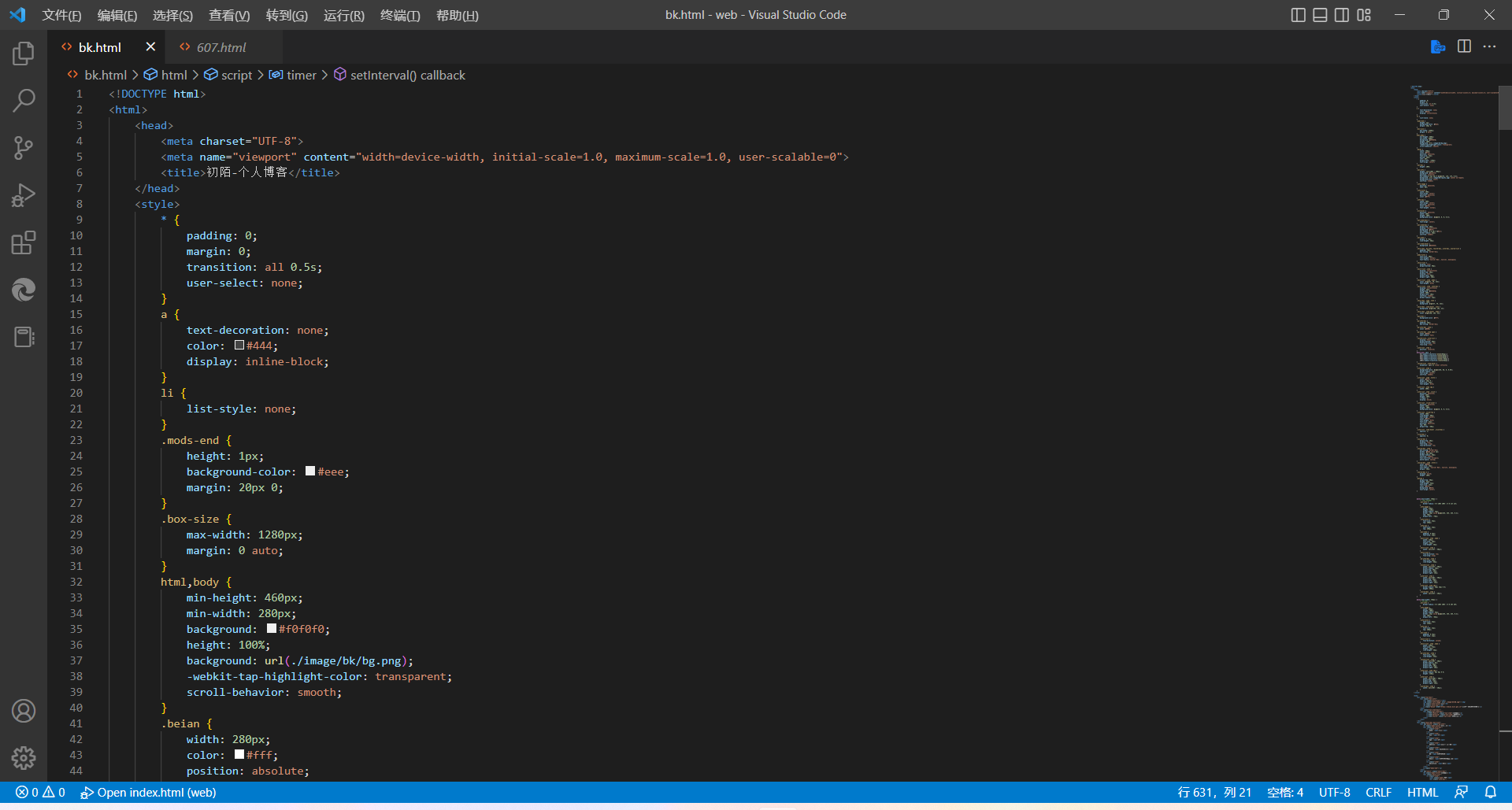Expand the timer breadcrumb segment

(x=301, y=75)
